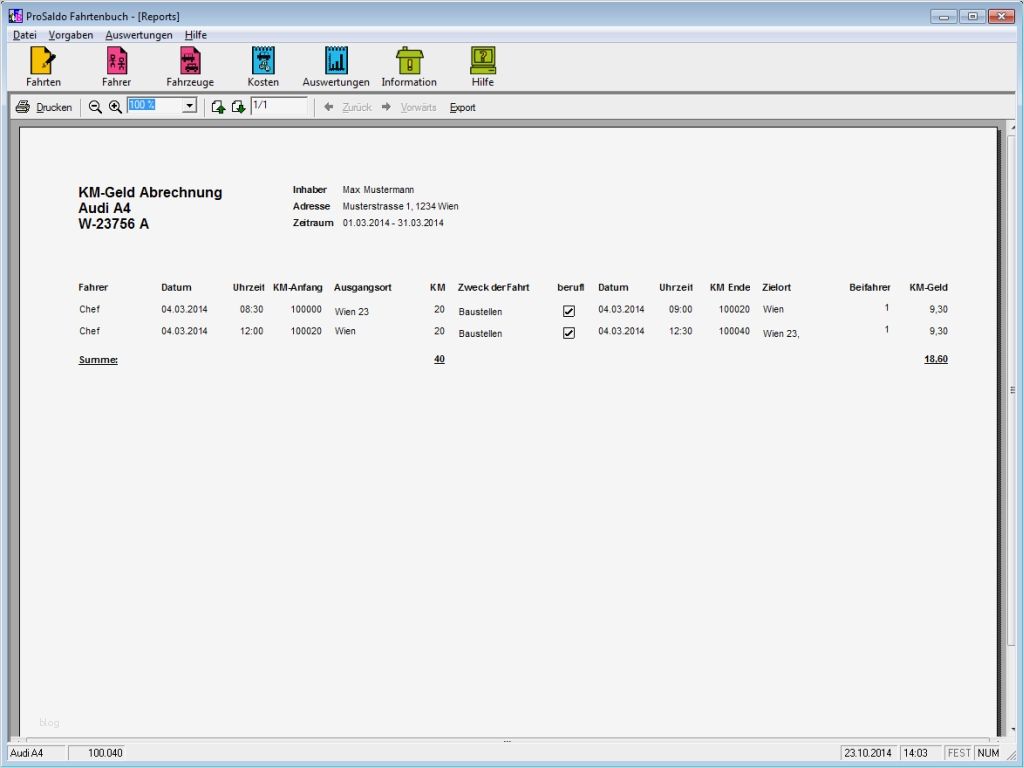Click the Zweck der Fahrt column header

[x=494, y=287]
